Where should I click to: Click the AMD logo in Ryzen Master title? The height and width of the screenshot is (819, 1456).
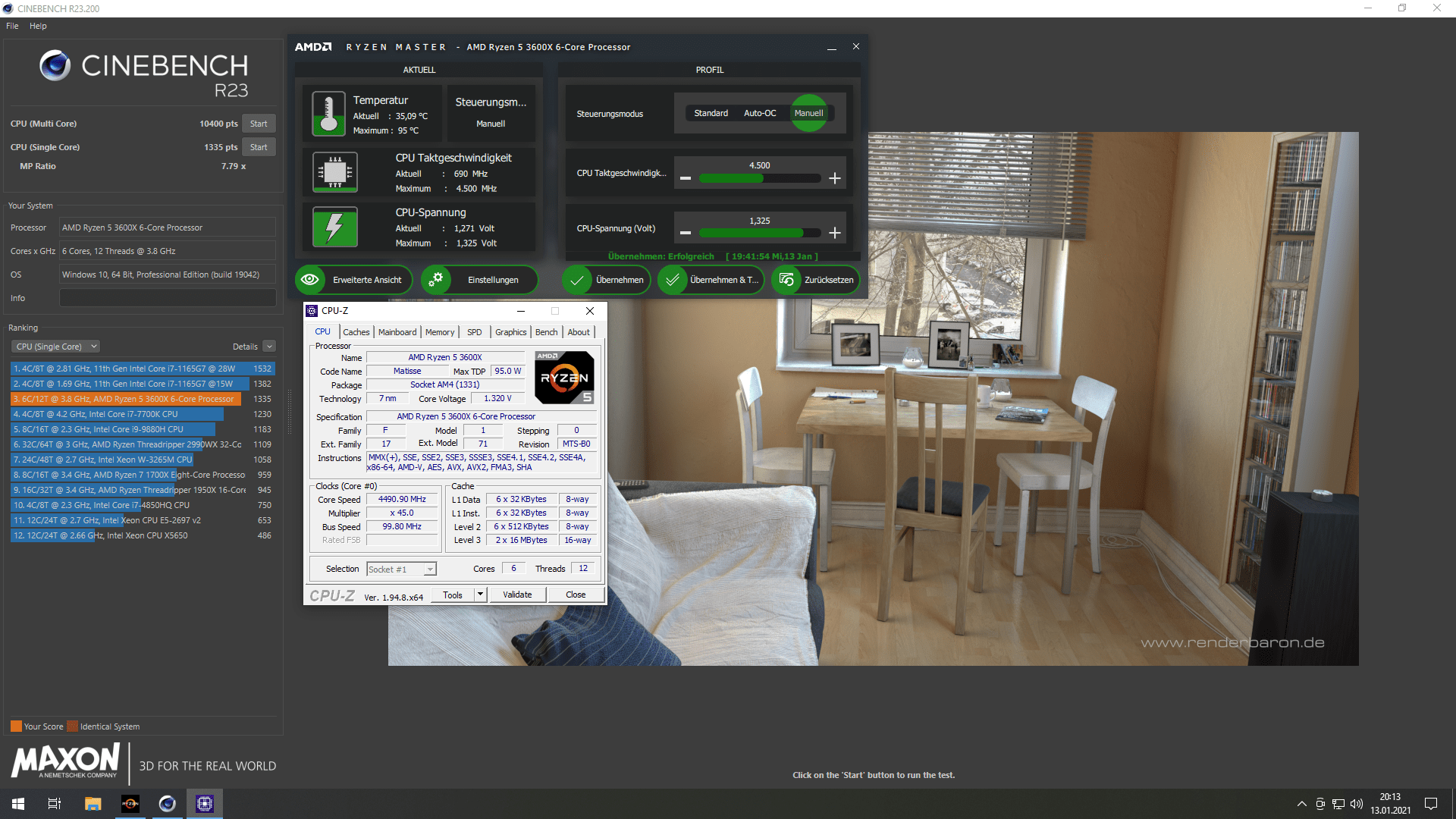(x=313, y=47)
